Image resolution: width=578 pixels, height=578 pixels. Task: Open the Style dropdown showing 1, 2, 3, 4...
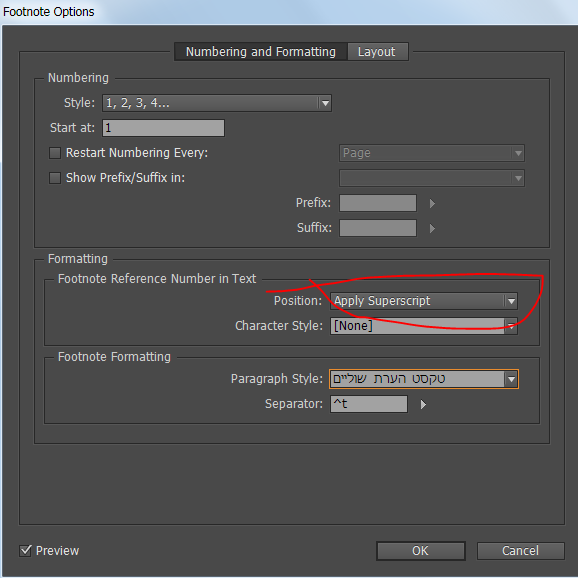[217, 103]
